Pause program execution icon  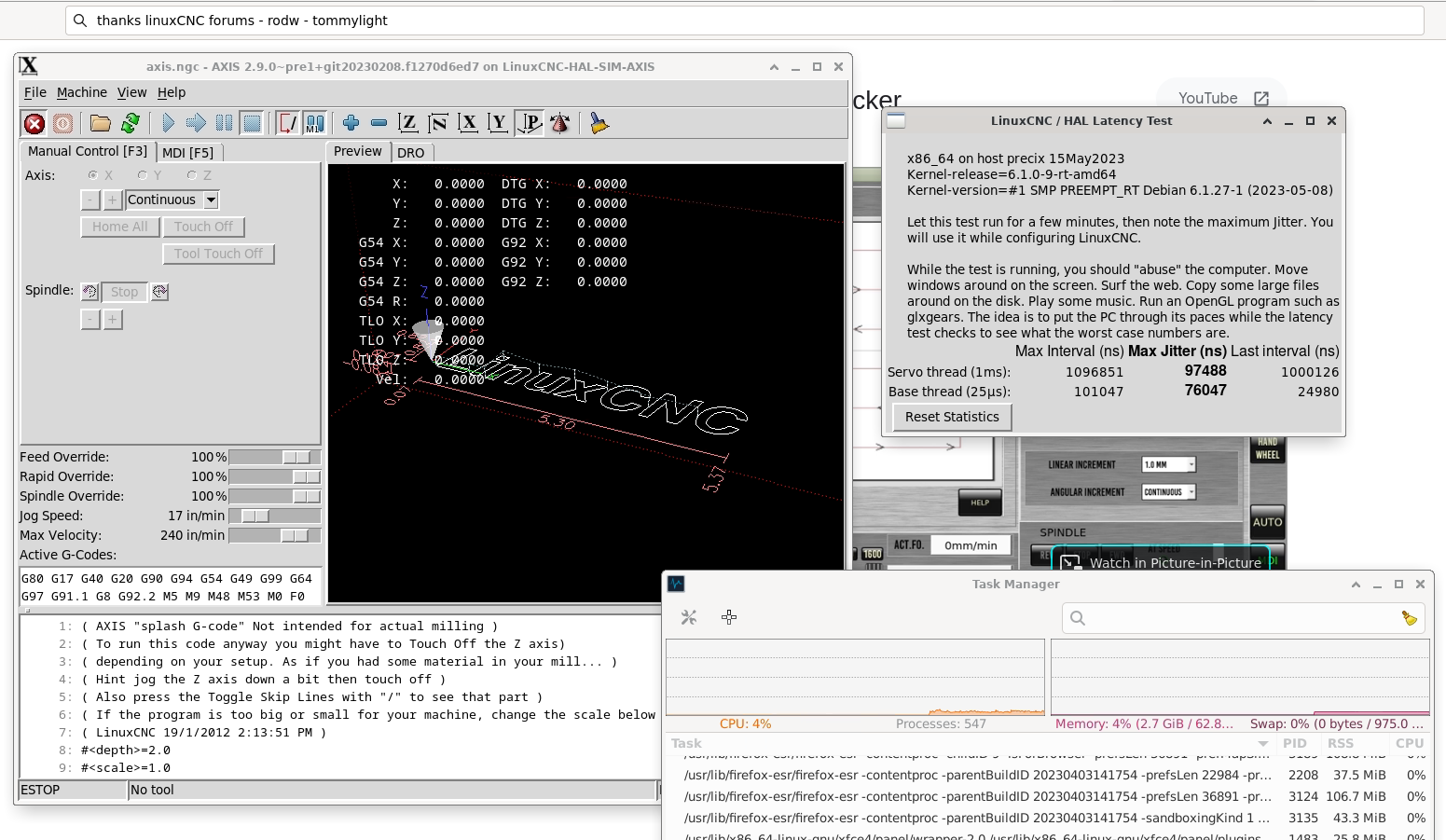[224, 123]
